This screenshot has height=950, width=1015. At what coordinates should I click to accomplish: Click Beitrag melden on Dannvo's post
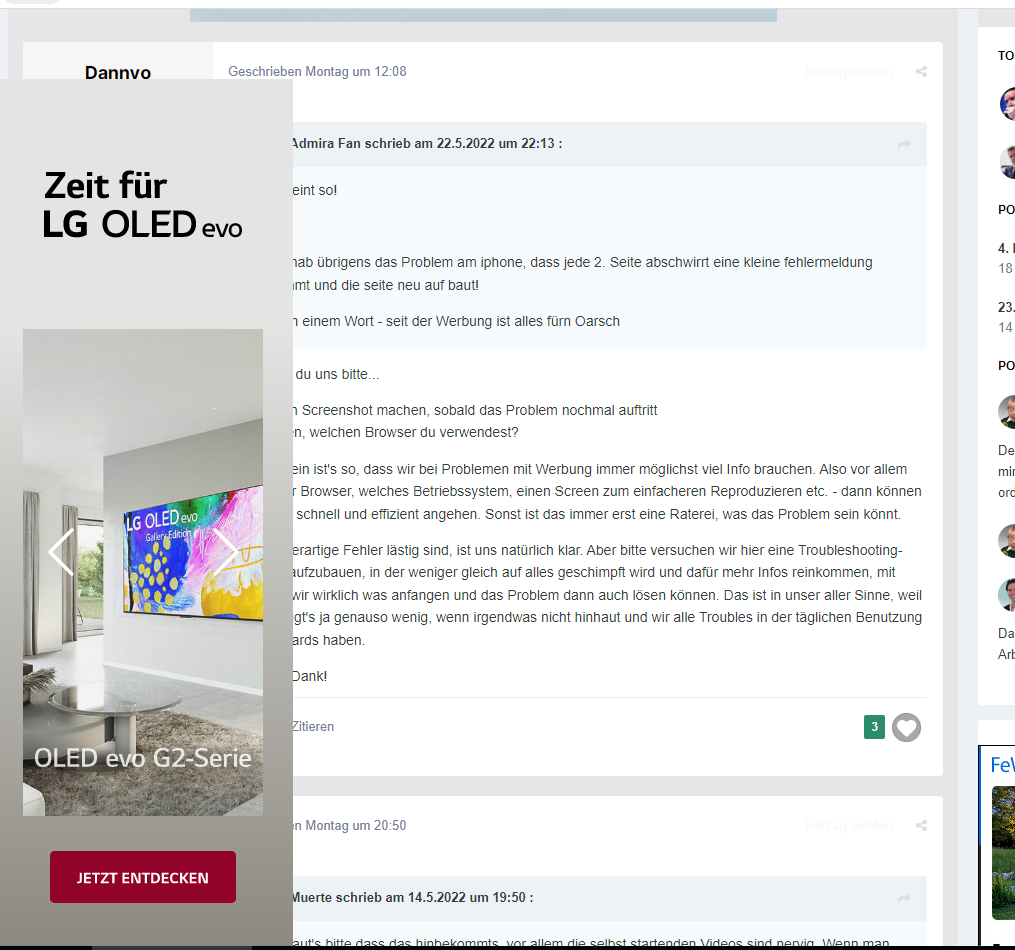tap(849, 72)
